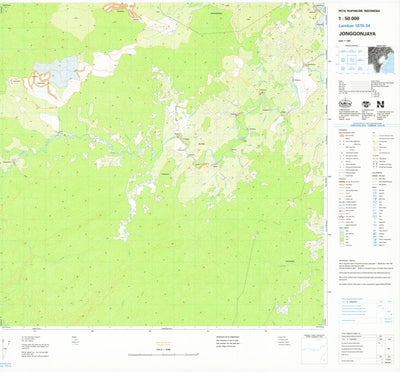Open the small administrative index map at bottom right
The height and width of the screenshot is (372, 400).
pos(314,349)
